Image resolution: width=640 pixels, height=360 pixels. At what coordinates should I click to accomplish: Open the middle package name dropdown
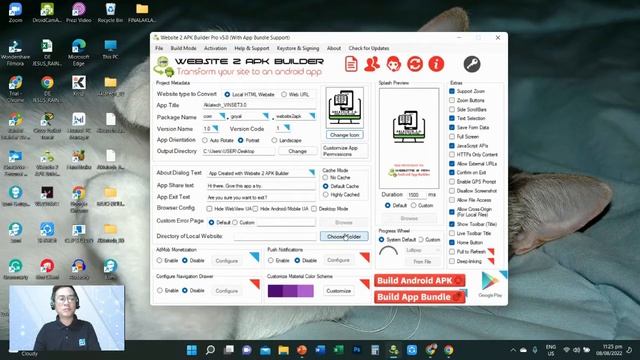[266, 116]
